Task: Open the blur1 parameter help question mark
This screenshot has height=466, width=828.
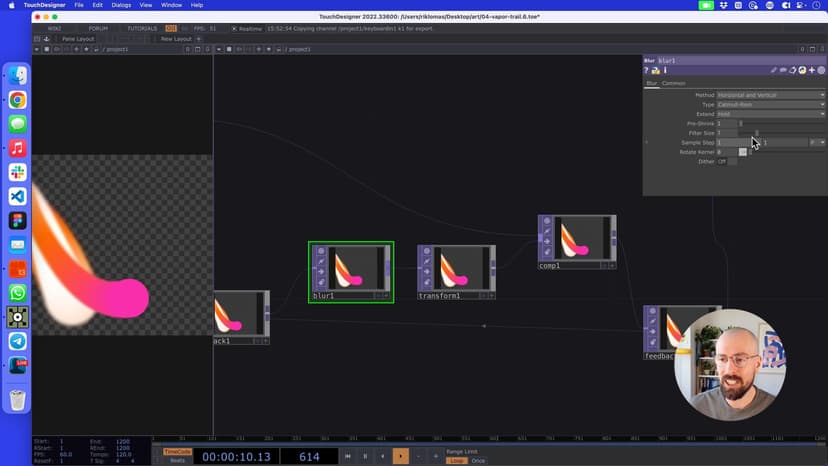Action: tap(647, 71)
